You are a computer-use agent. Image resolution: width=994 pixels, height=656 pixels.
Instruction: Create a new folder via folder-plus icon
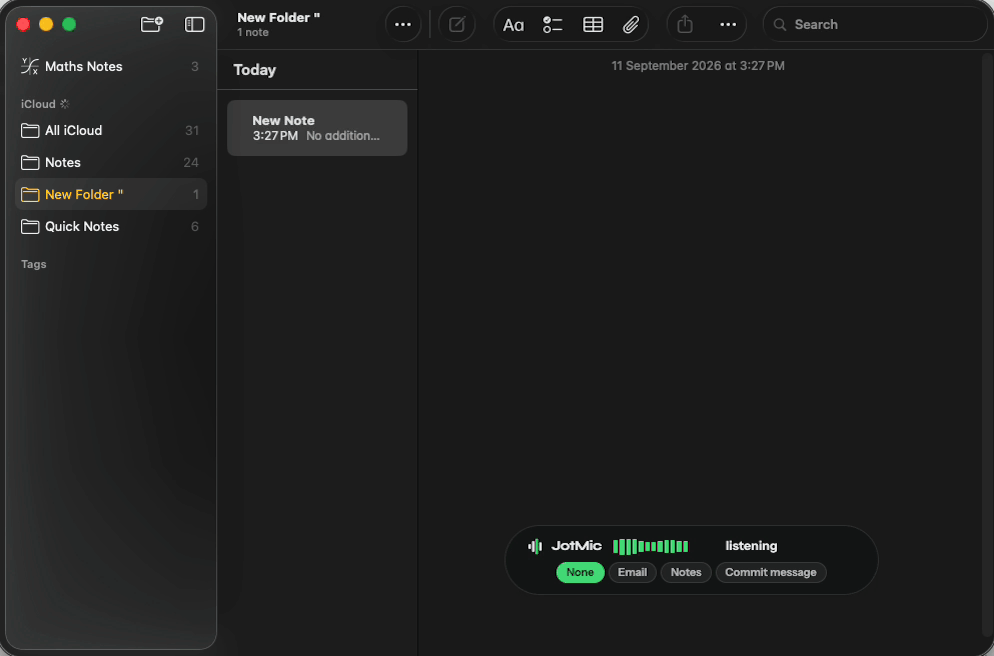(x=152, y=24)
